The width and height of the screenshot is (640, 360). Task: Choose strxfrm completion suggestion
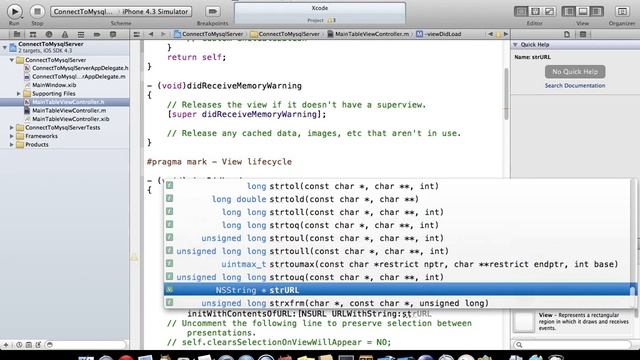pyautogui.click(x=398, y=303)
